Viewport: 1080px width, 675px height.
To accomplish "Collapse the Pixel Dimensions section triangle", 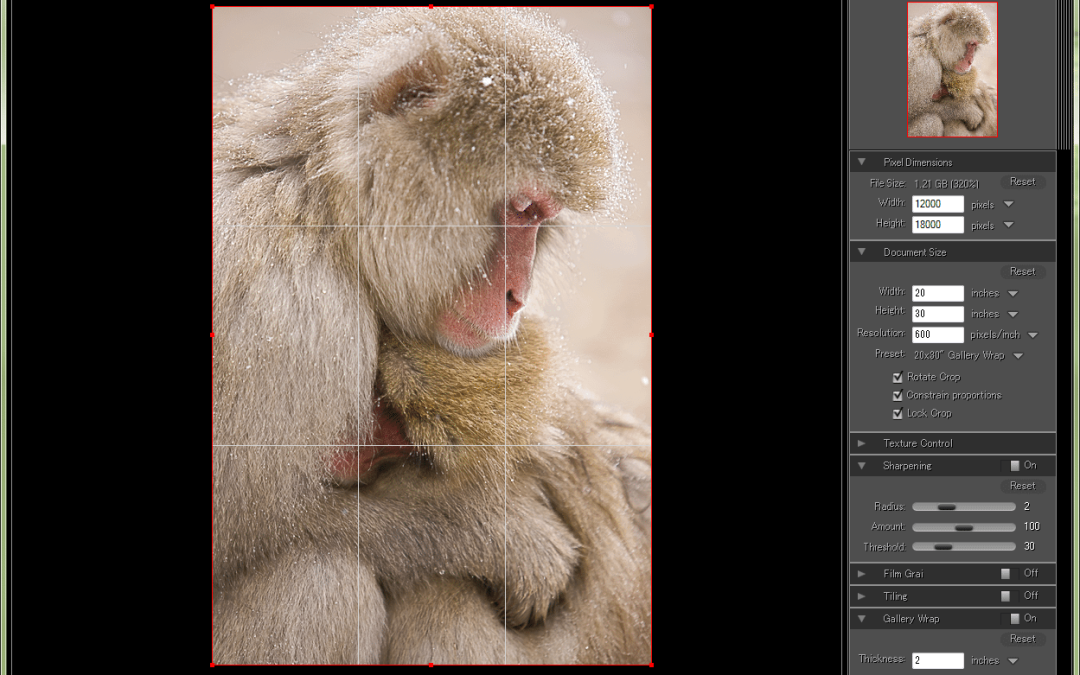I will 862,162.
